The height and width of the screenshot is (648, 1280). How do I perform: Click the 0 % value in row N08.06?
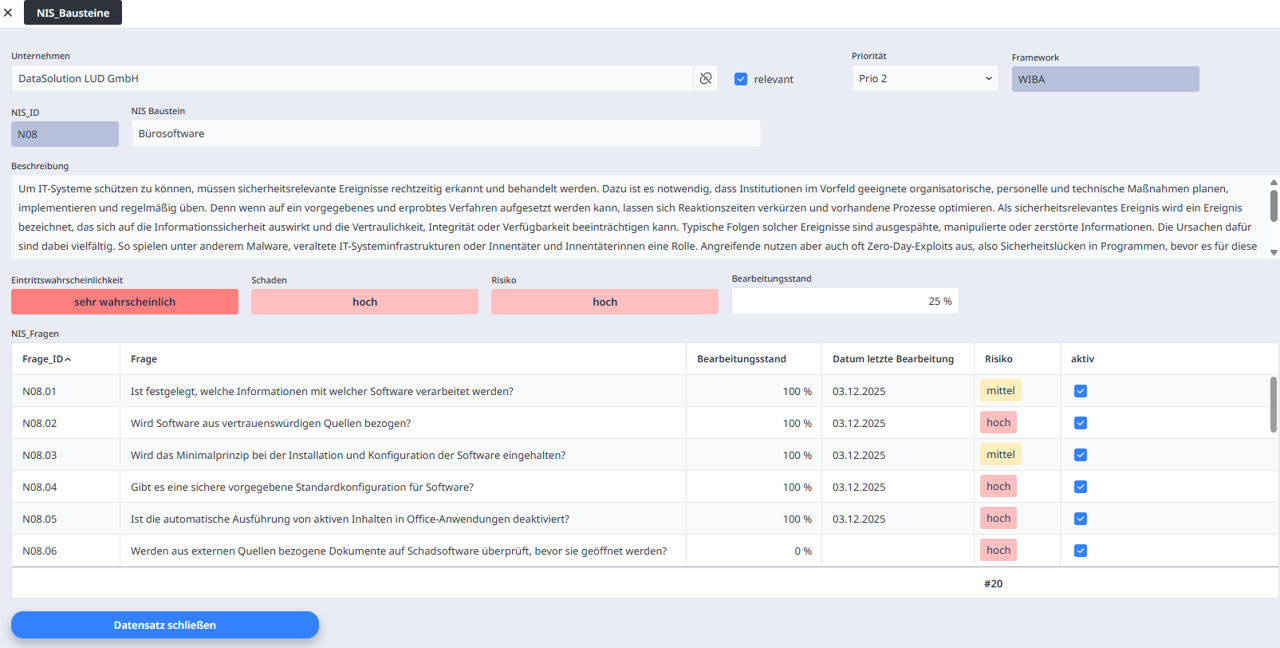click(803, 551)
